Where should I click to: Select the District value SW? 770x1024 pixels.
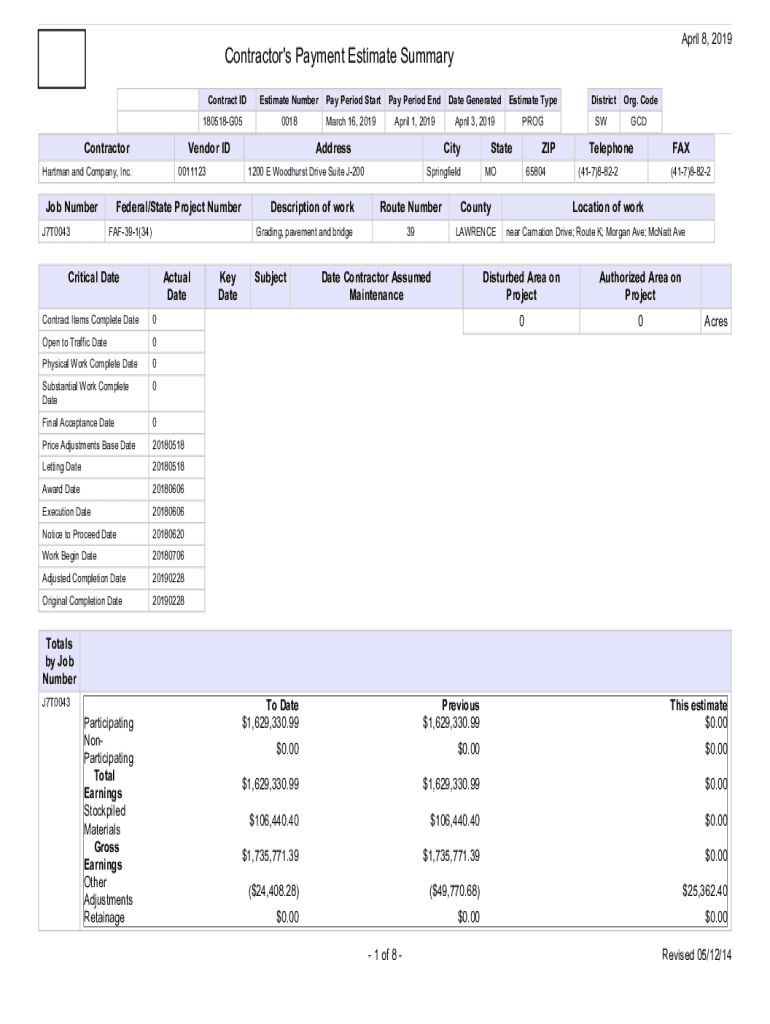[x=601, y=121]
